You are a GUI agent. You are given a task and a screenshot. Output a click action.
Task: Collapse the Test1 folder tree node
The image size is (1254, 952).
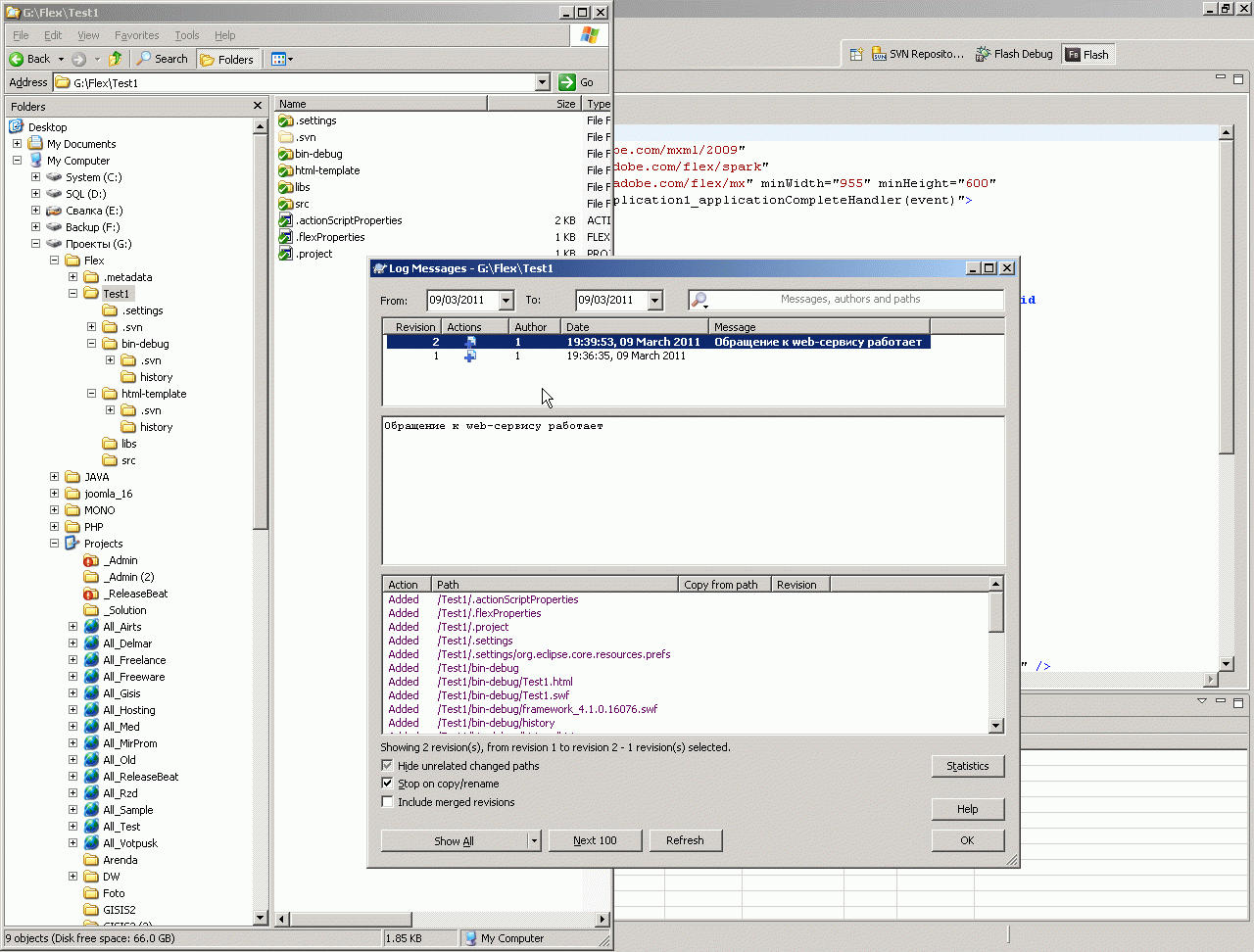pos(72,294)
